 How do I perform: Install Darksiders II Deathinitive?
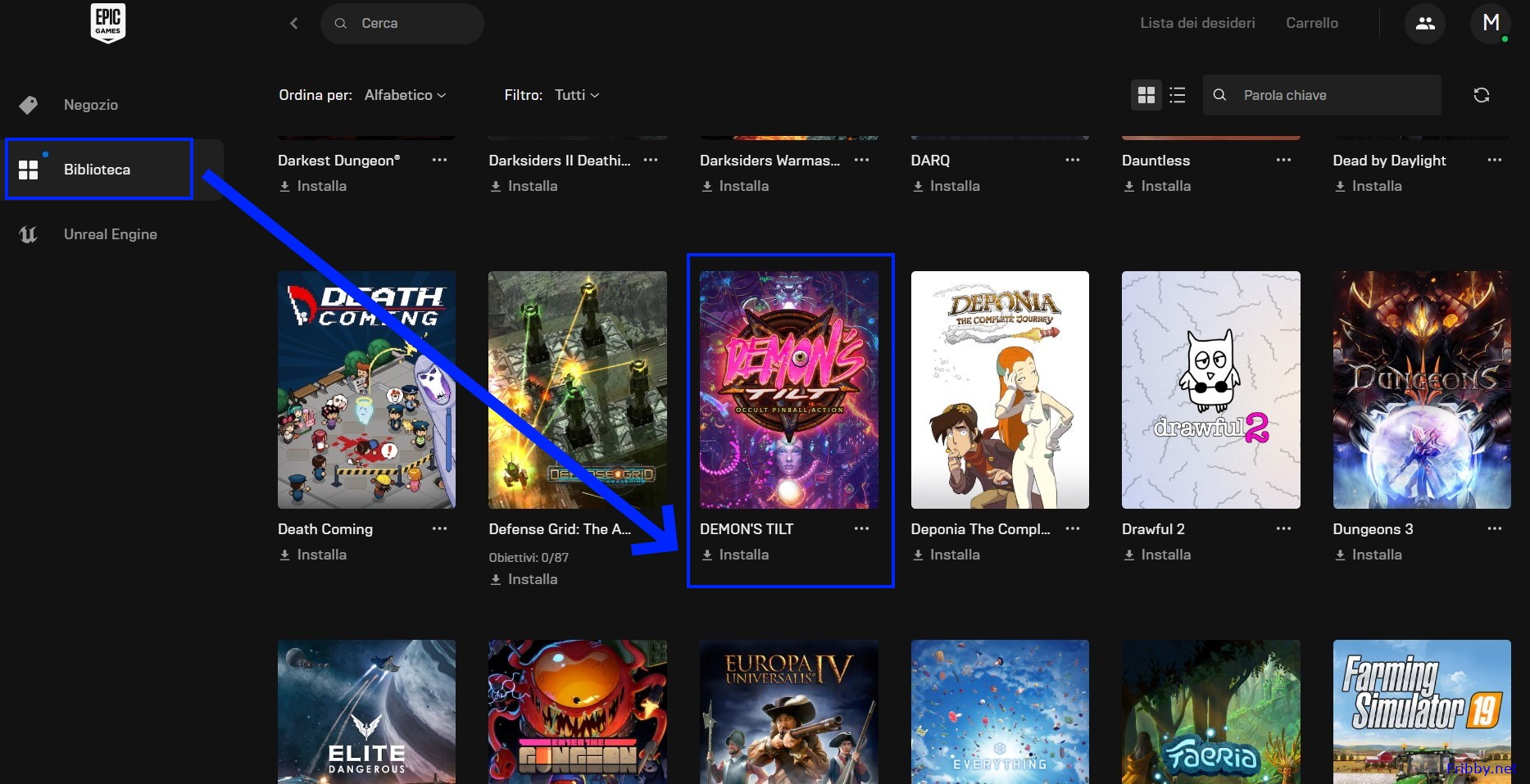pyautogui.click(x=524, y=186)
